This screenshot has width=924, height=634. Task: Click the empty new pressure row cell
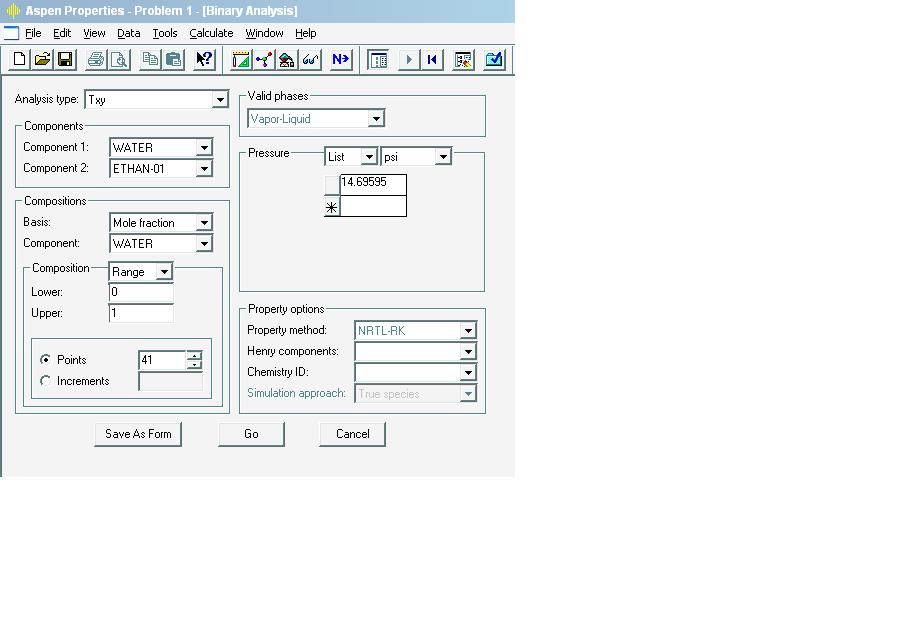[373, 206]
